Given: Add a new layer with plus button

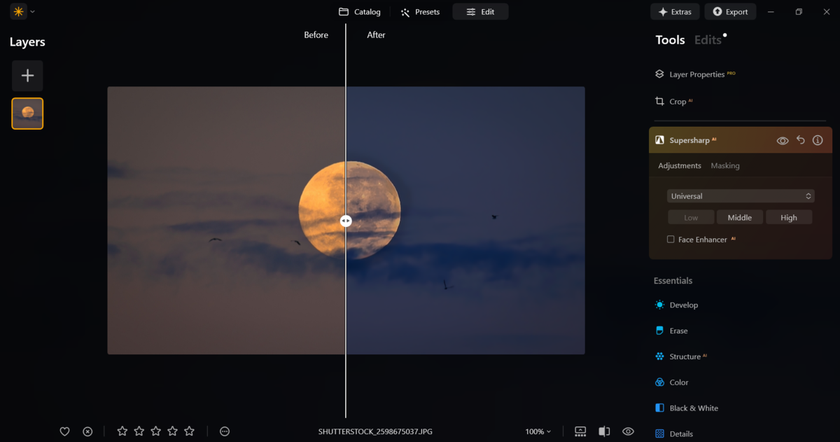Looking at the screenshot, I should tap(27, 76).
